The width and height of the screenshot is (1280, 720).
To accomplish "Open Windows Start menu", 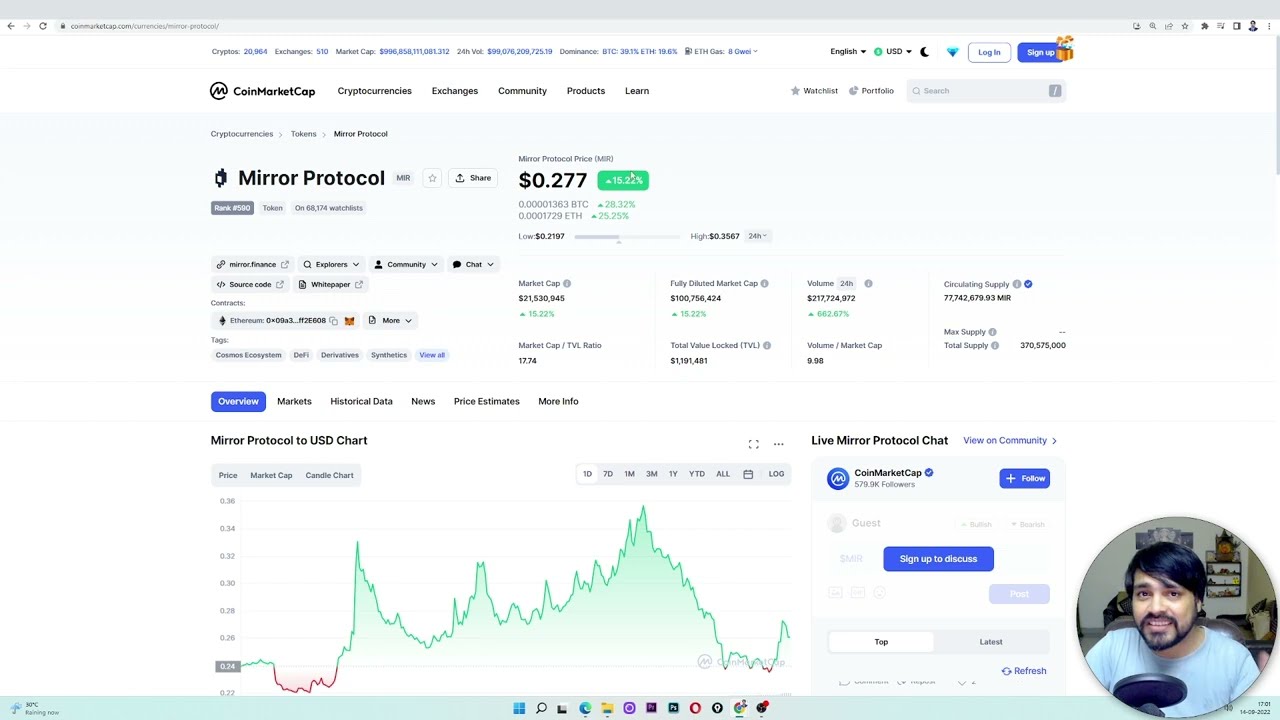I will click(519, 708).
